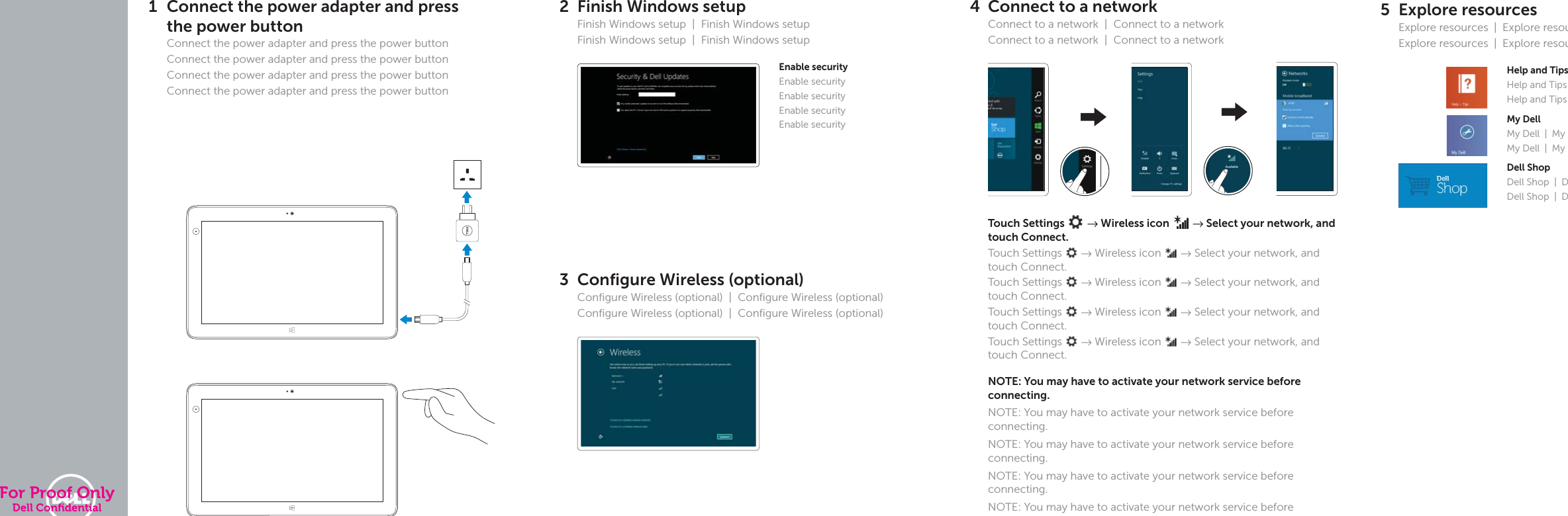Click the Windows button on the lower tablet
Viewport: 1568px width, 516px height.
click(x=292, y=508)
